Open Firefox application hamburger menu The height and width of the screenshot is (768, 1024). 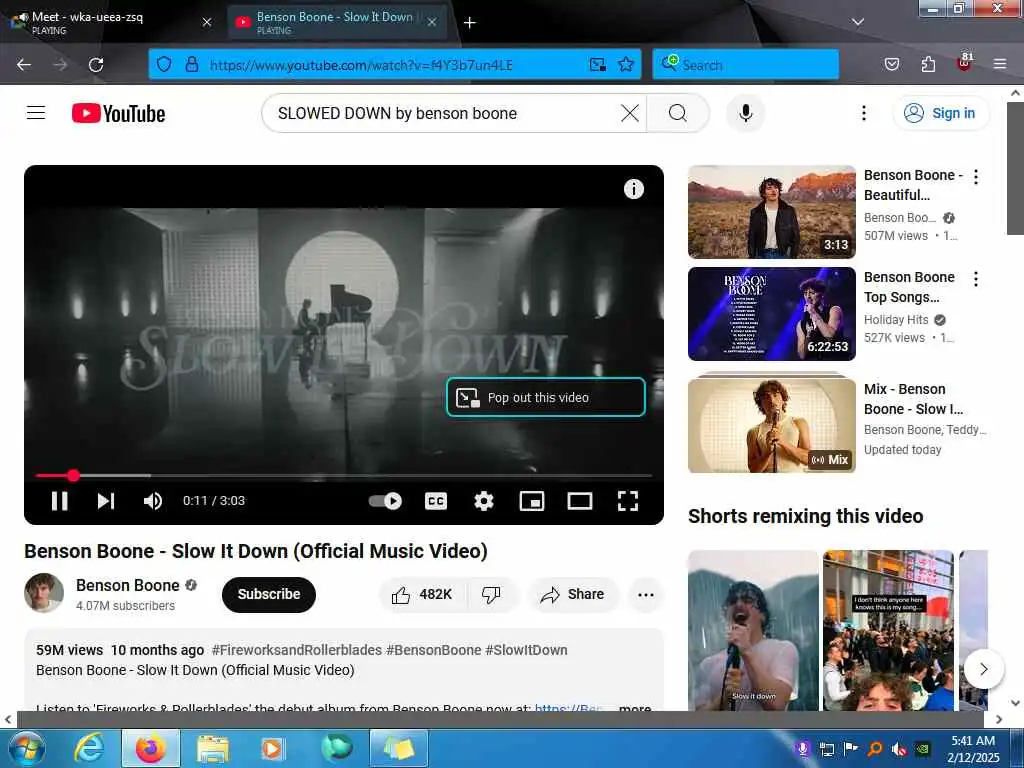pyautogui.click(x=999, y=65)
